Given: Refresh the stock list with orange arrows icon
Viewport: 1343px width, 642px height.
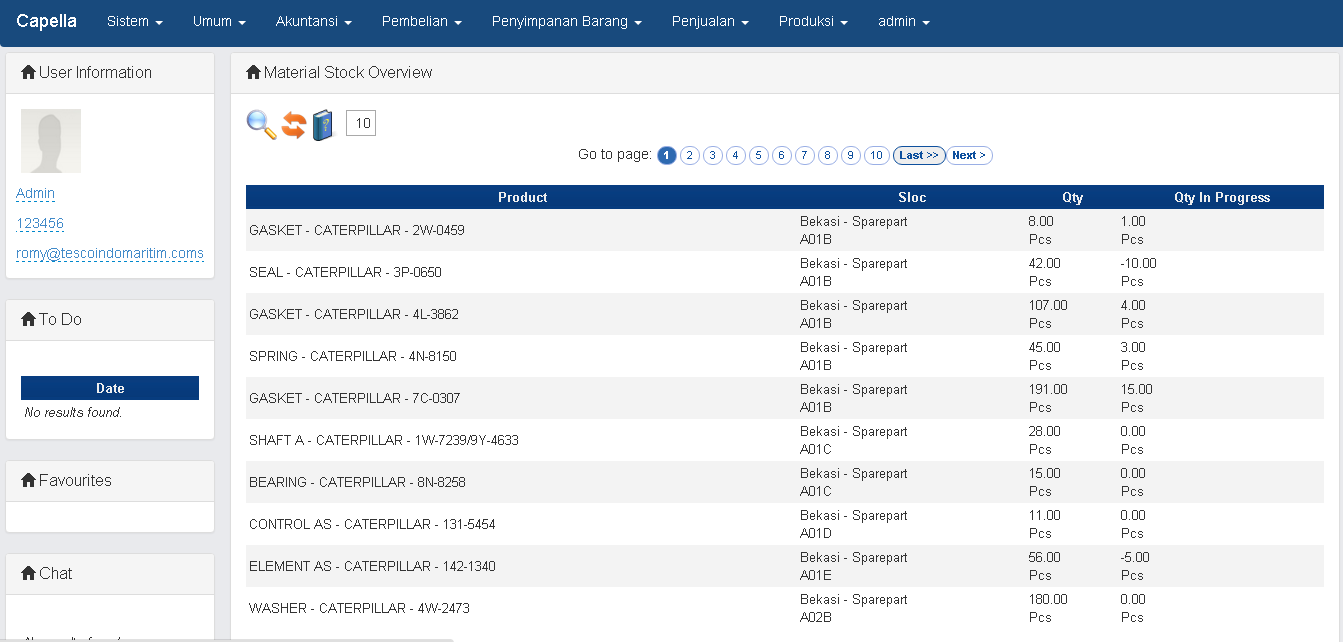Looking at the screenshot, I should (291, 125).
